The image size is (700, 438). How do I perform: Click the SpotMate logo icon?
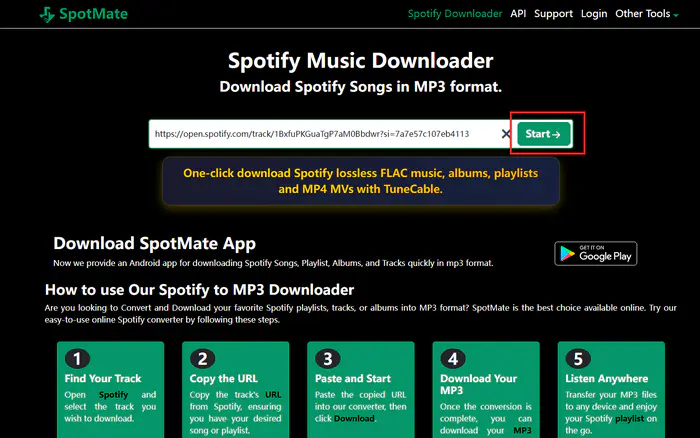47,14
